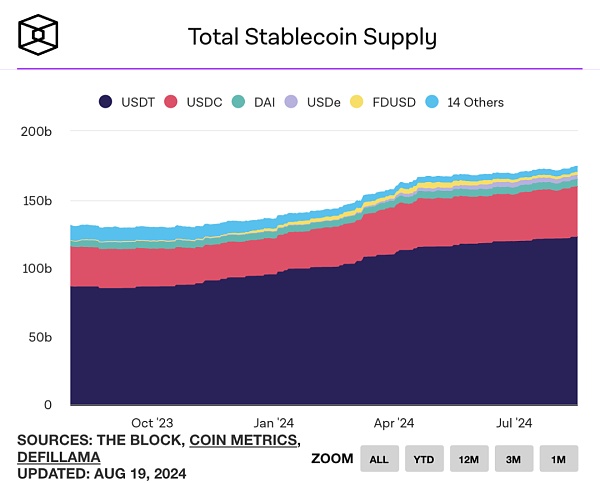
Task: Select 3M zoom range
Action: click(x=514, y=459)
